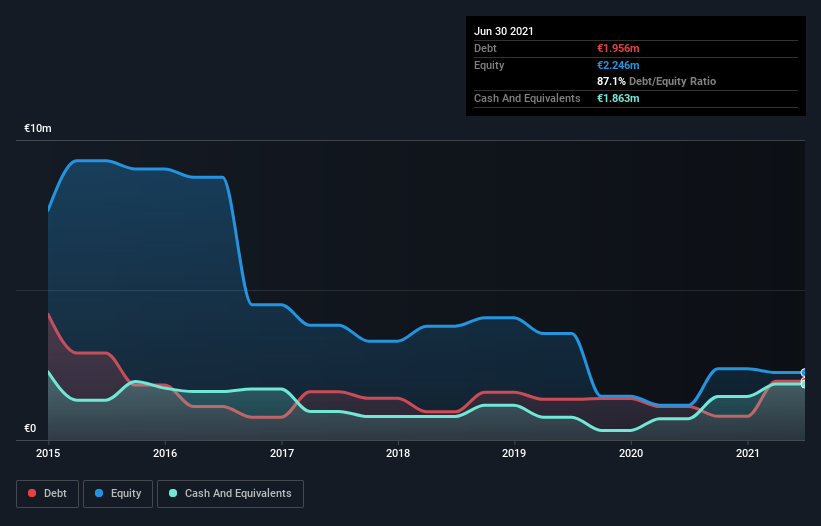Click Cash And Equivalents label in tooltip
This screenshot has width=821, height=526.
point(527,98)
